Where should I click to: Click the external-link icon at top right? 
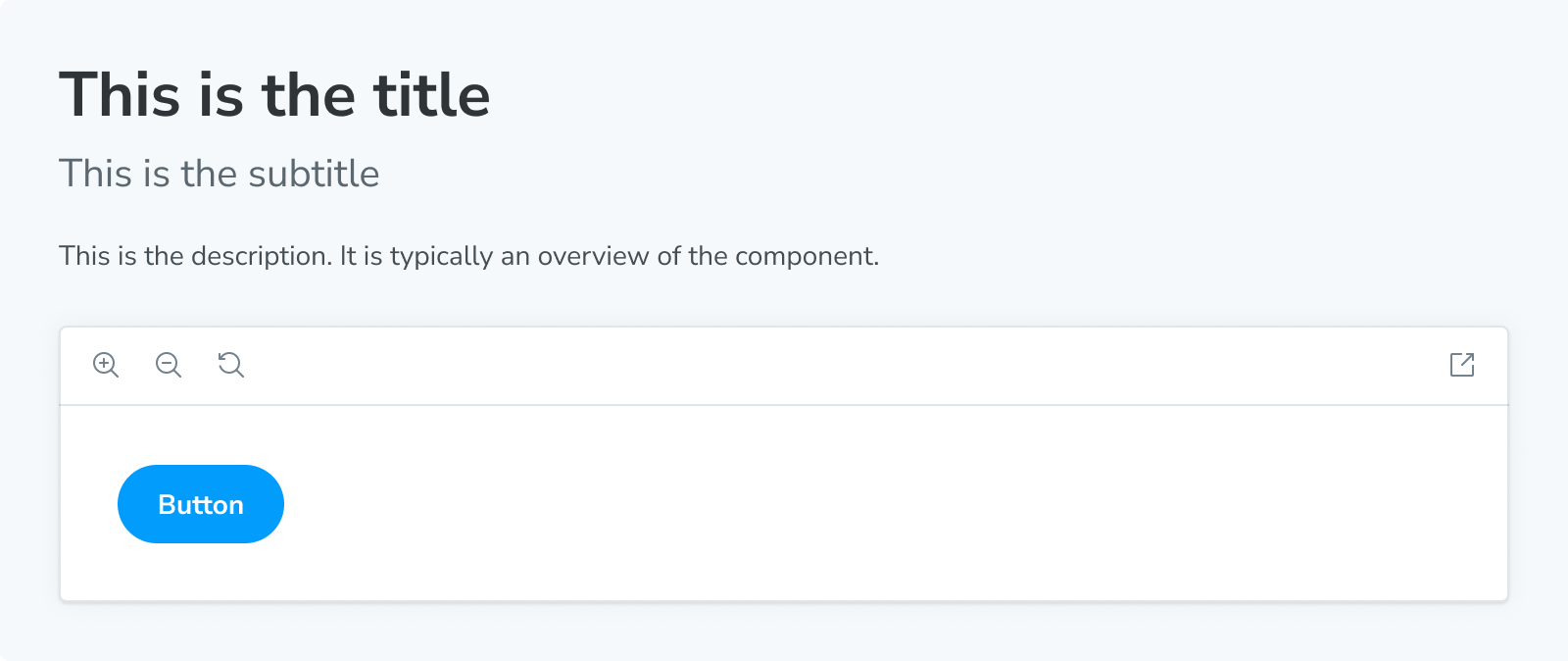[x=1461, y=364]
